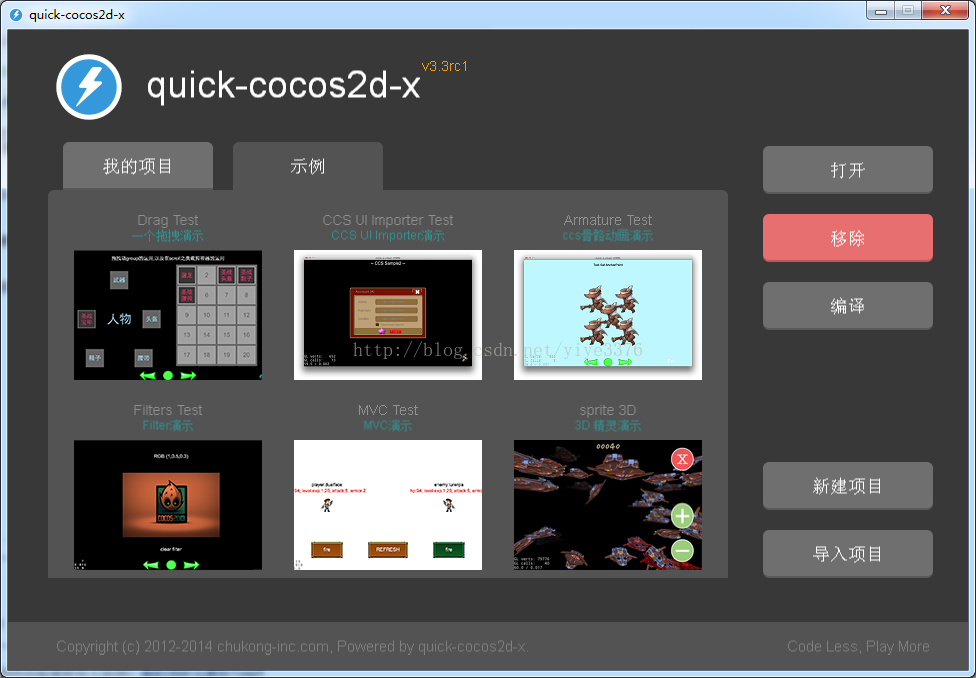Click the ccs骨骼动画演示 subtitle
The height and width of the screenshot is (678, 976).
pos(608,236)
